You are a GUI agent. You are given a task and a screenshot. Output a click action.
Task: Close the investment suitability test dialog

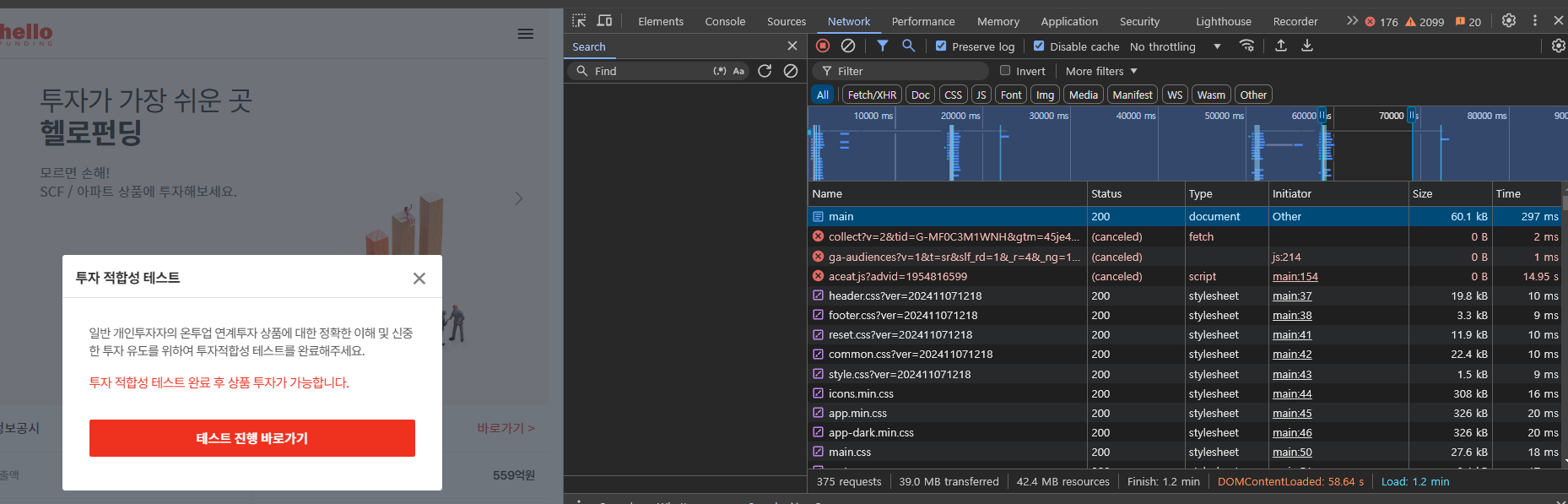coord(419,279)
